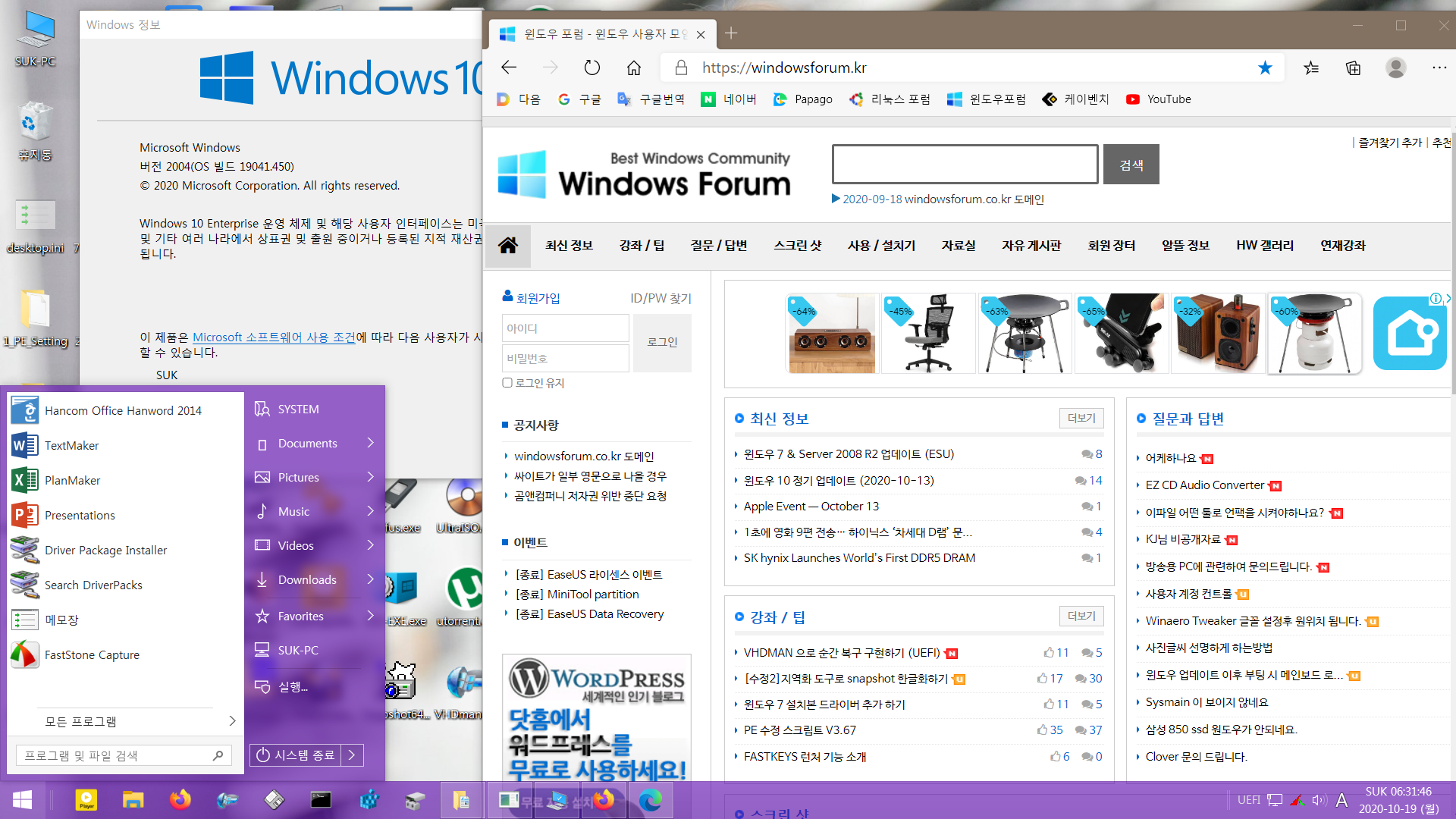Click the volume icon in system tray
1456x819 pixels.
point(1319,800)
